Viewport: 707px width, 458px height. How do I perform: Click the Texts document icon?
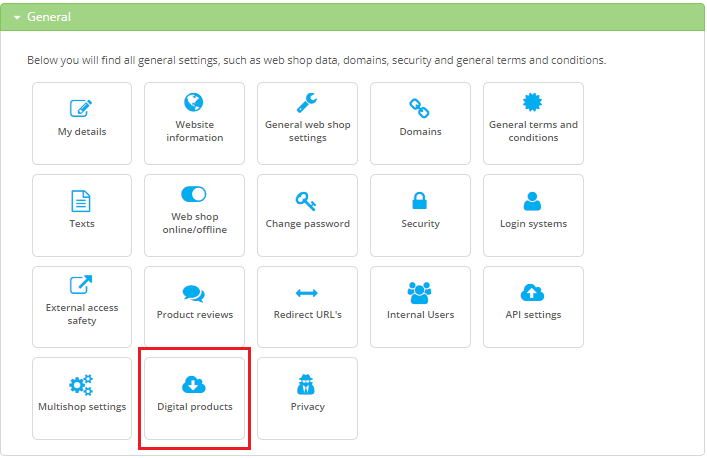[x=81, y=201]
